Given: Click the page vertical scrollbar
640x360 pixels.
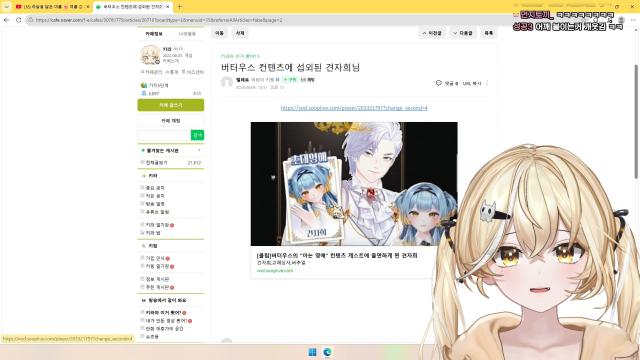Looking at the screenshot, I should tap(636, 121).
